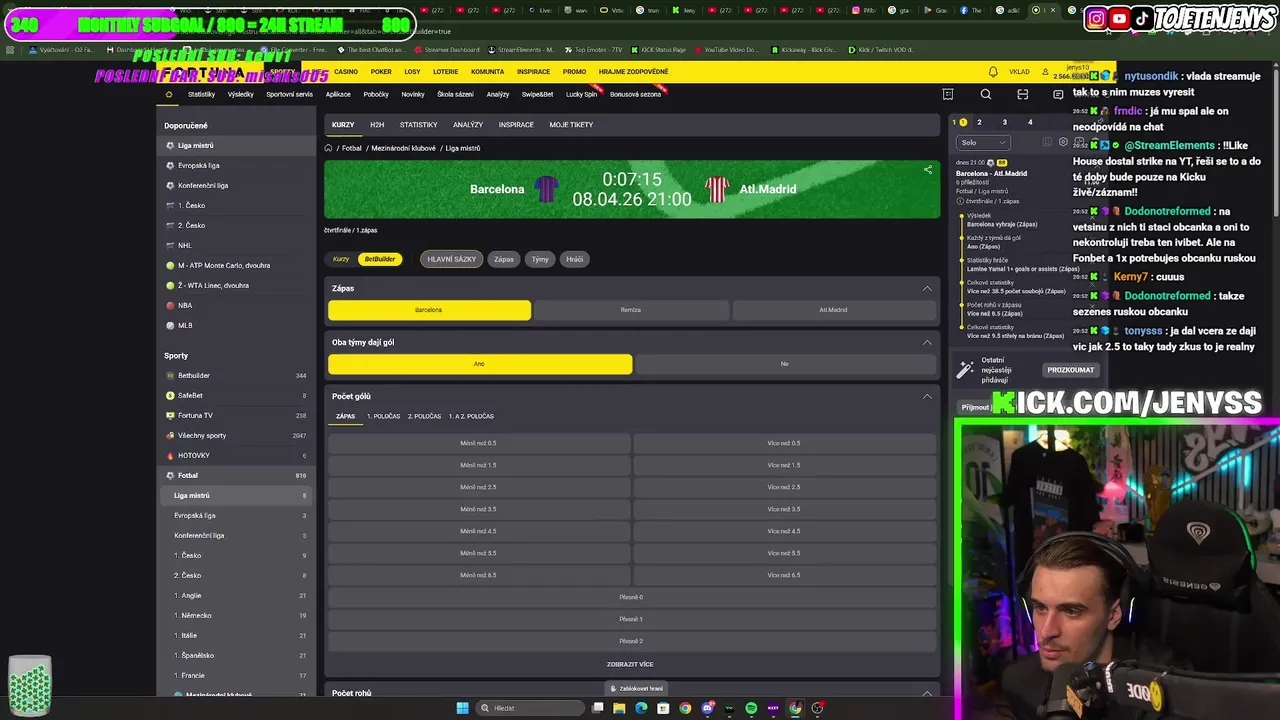
Task: Open Microsoft Store from taskbar
Action: [x=663, y=708]
